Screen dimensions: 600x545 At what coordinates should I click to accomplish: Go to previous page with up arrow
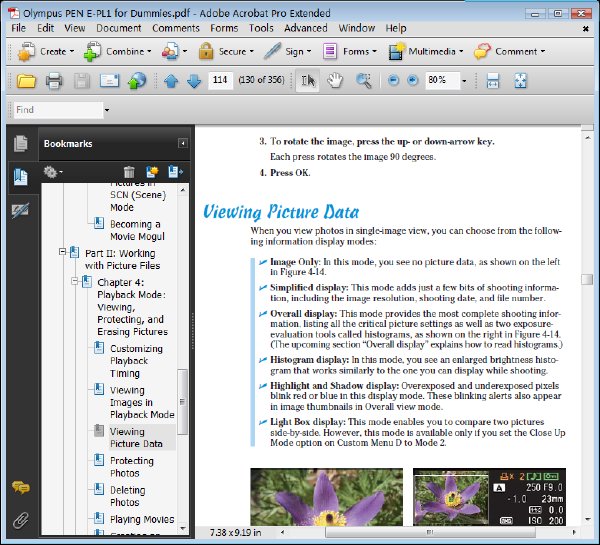point(171,81)
